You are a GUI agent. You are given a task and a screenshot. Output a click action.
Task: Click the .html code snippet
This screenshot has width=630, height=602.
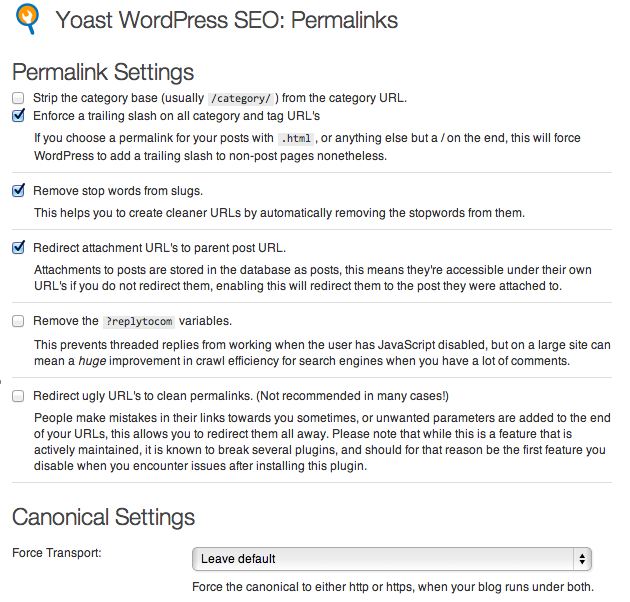click(x=296, y=139)
